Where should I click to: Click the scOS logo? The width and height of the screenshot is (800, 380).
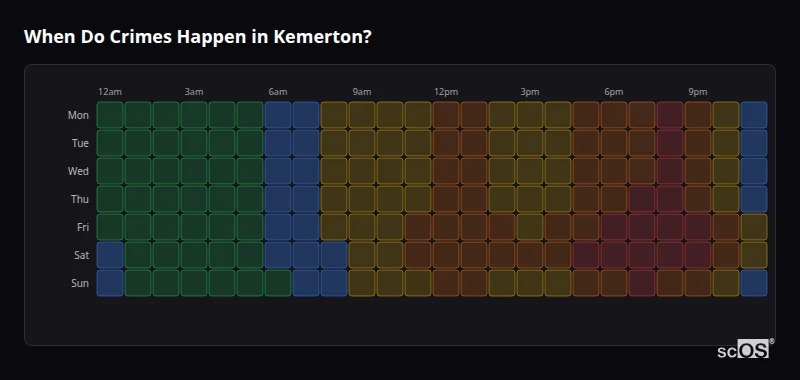pyautogui.click(x=745, y=349)
